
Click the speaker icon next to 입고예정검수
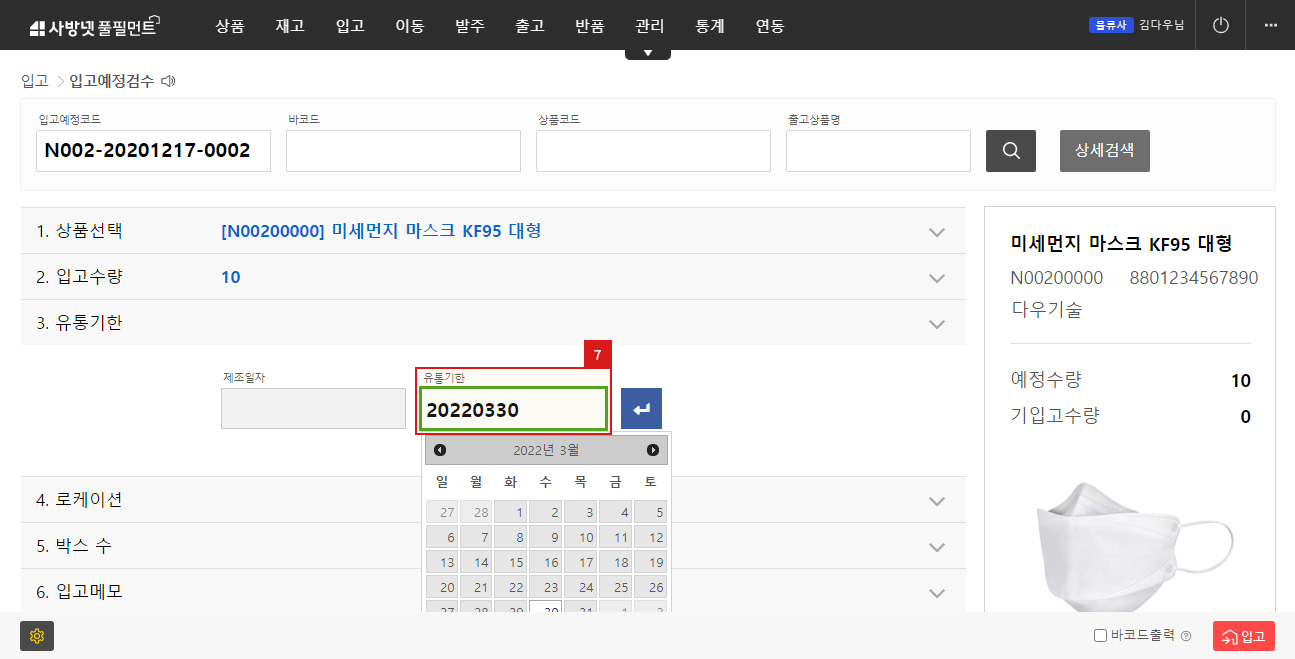tap(167, 80)
